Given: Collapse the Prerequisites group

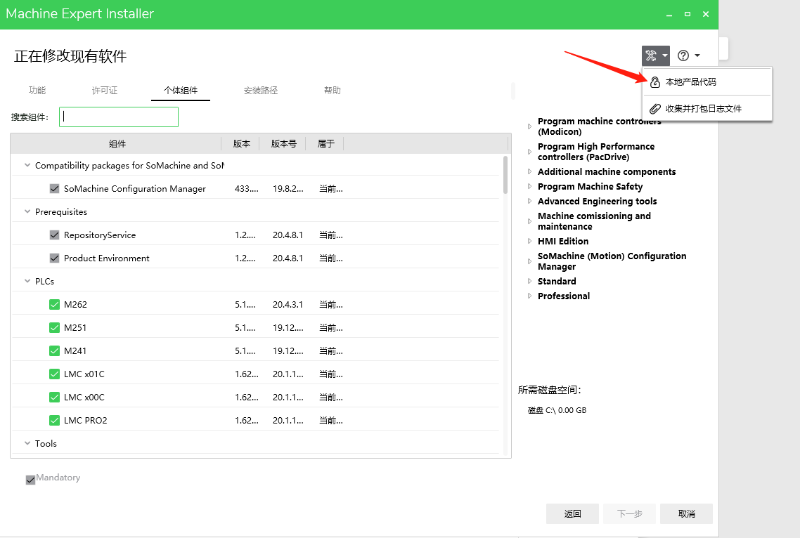Looking at the screenshot, I should pyautogui.click(x=28, y=211).
